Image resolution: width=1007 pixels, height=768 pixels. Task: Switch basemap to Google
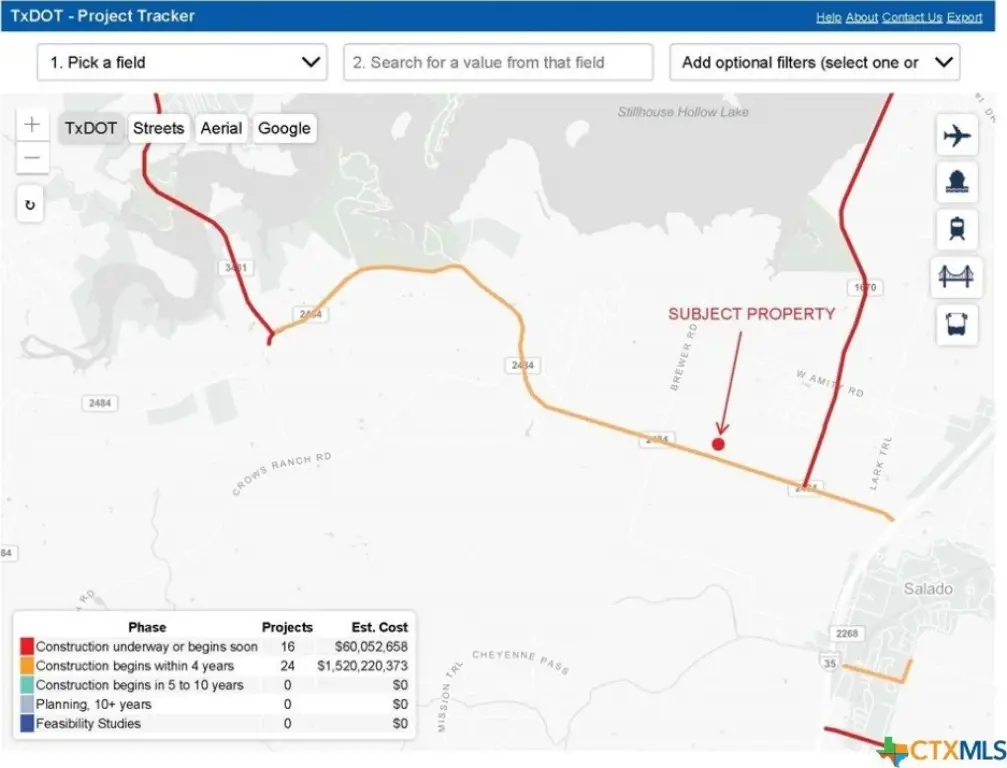(284, 128)
